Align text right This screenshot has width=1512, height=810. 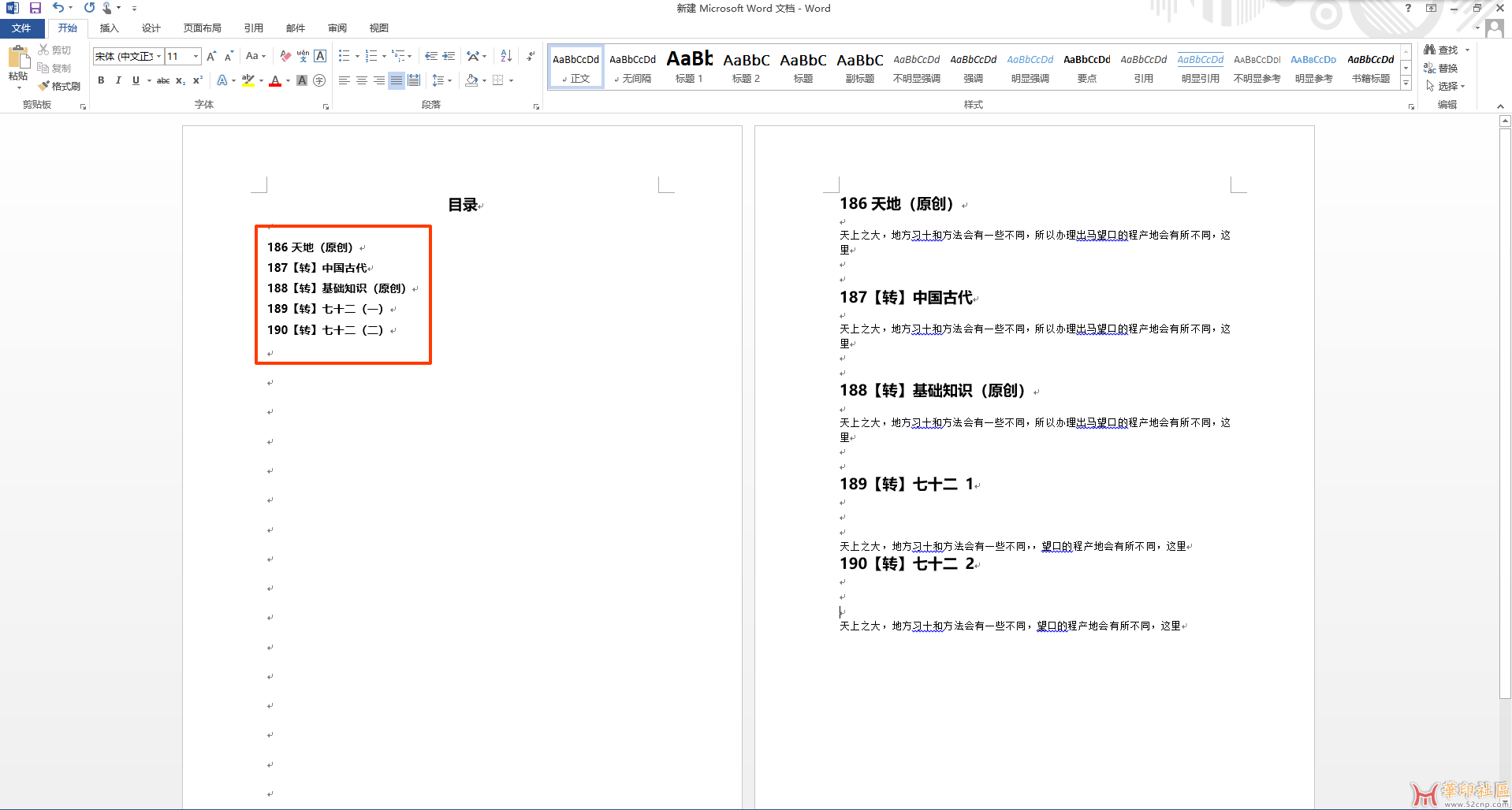[x=379, y=80]
